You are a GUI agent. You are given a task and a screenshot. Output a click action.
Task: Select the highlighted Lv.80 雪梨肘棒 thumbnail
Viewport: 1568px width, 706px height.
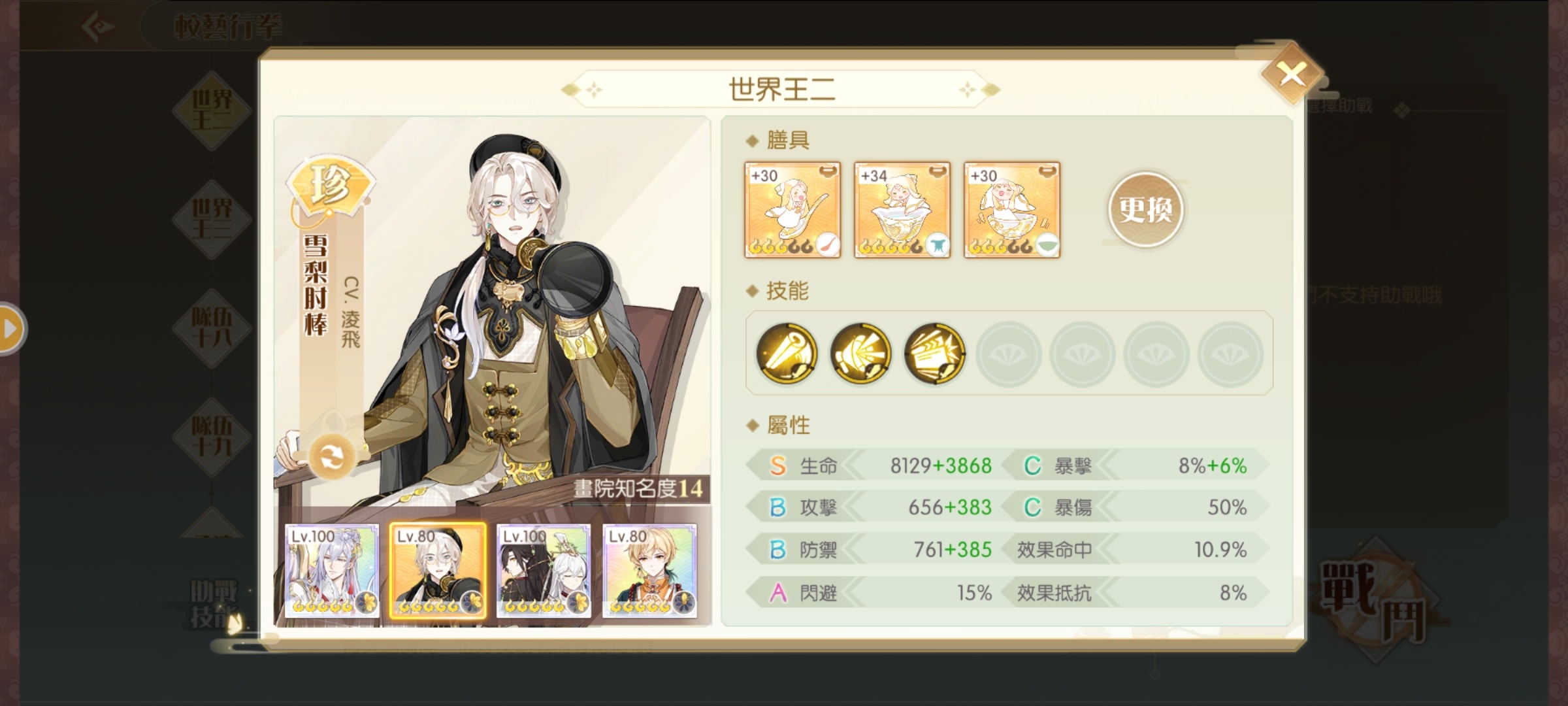click(438, 571)
